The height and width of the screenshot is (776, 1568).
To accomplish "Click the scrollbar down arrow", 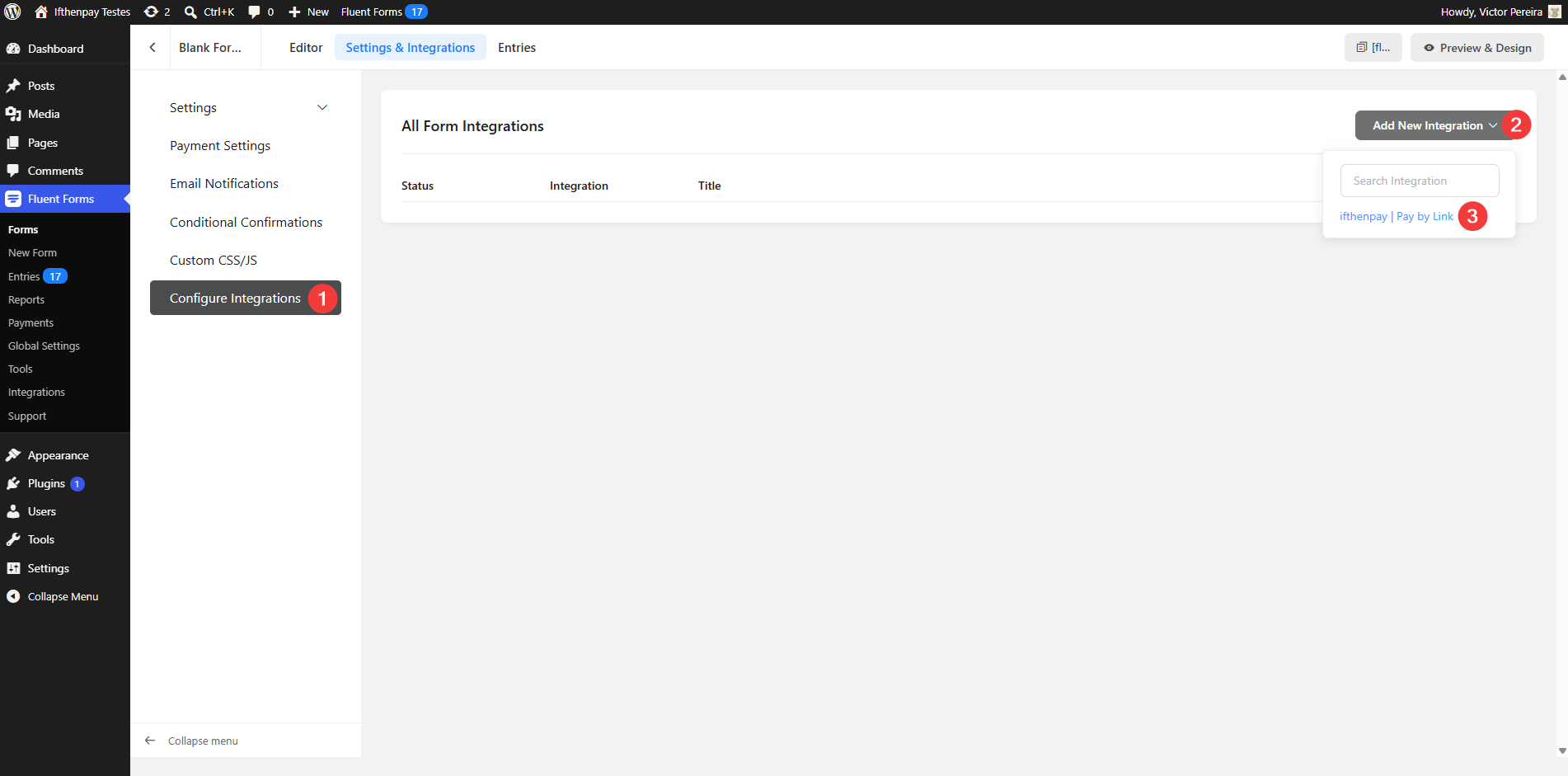I will (x=1562, y=751).
